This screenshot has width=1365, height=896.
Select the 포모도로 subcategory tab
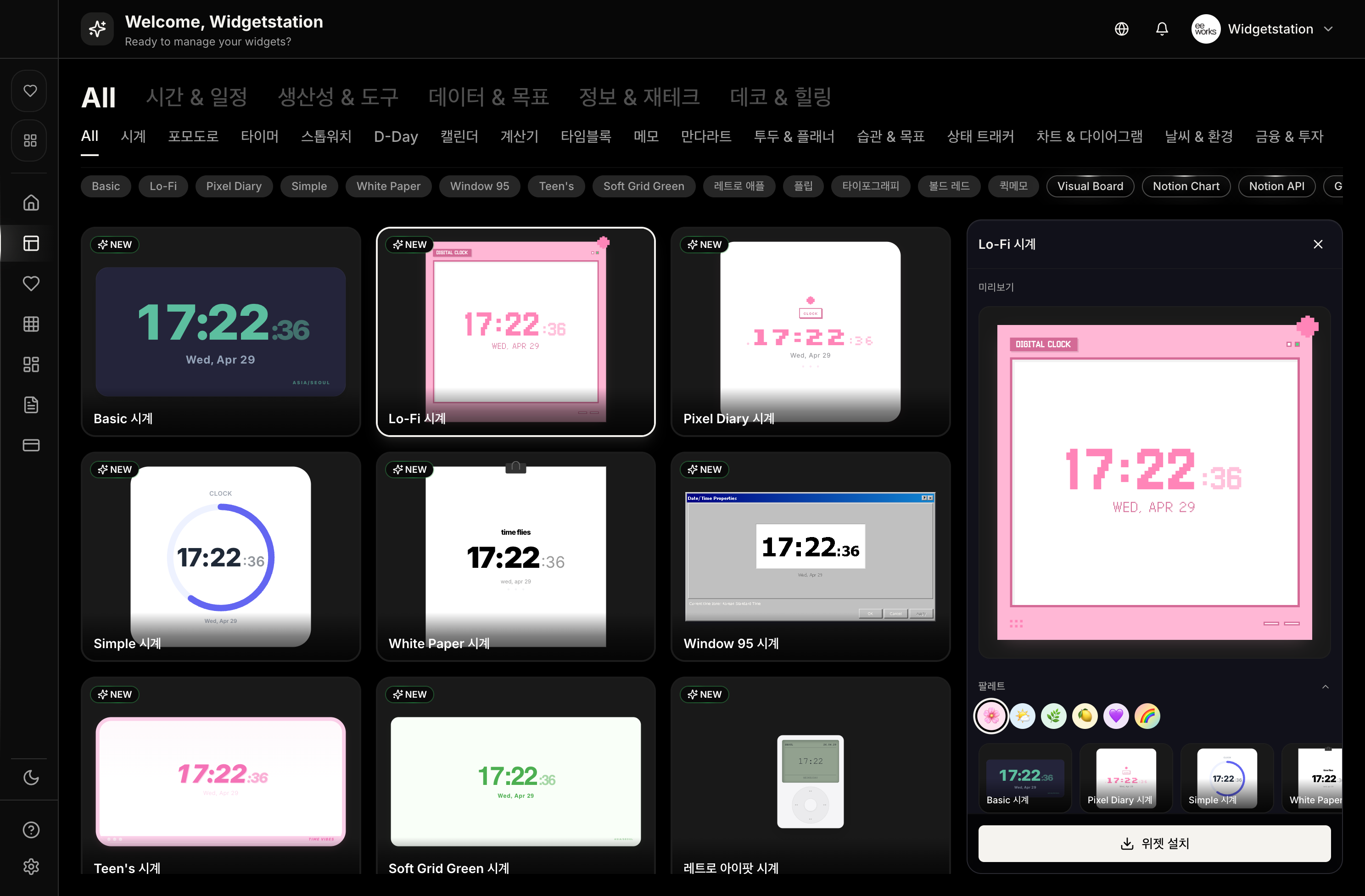193,136
